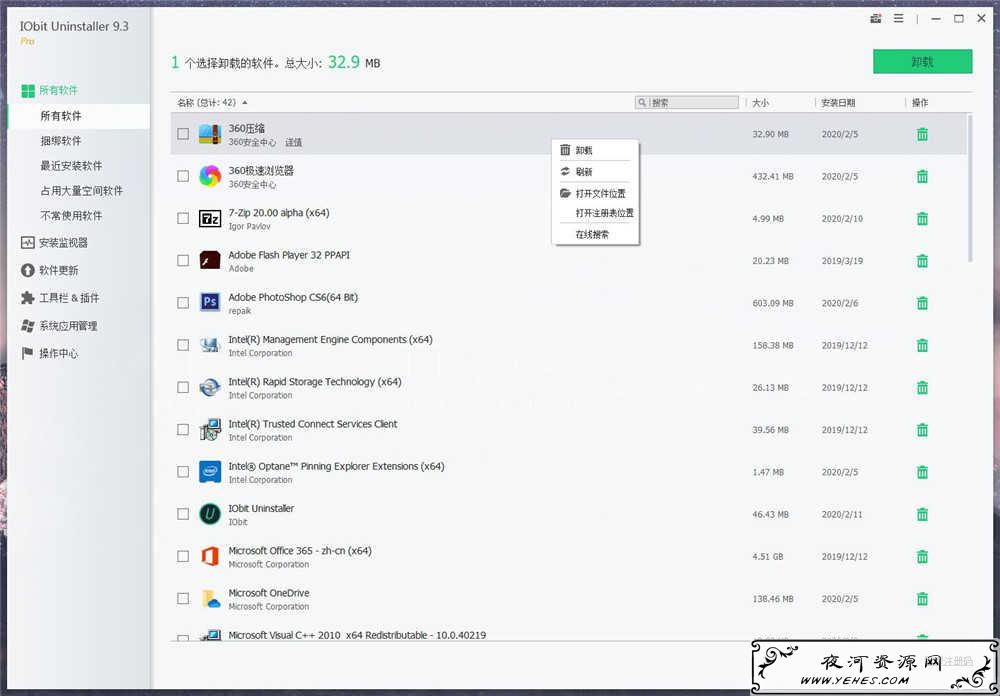This screenshot has width=1000, height=696.
Task: Click the green 卸载 button
Action: pyautogui.click(x=922, y=62)
